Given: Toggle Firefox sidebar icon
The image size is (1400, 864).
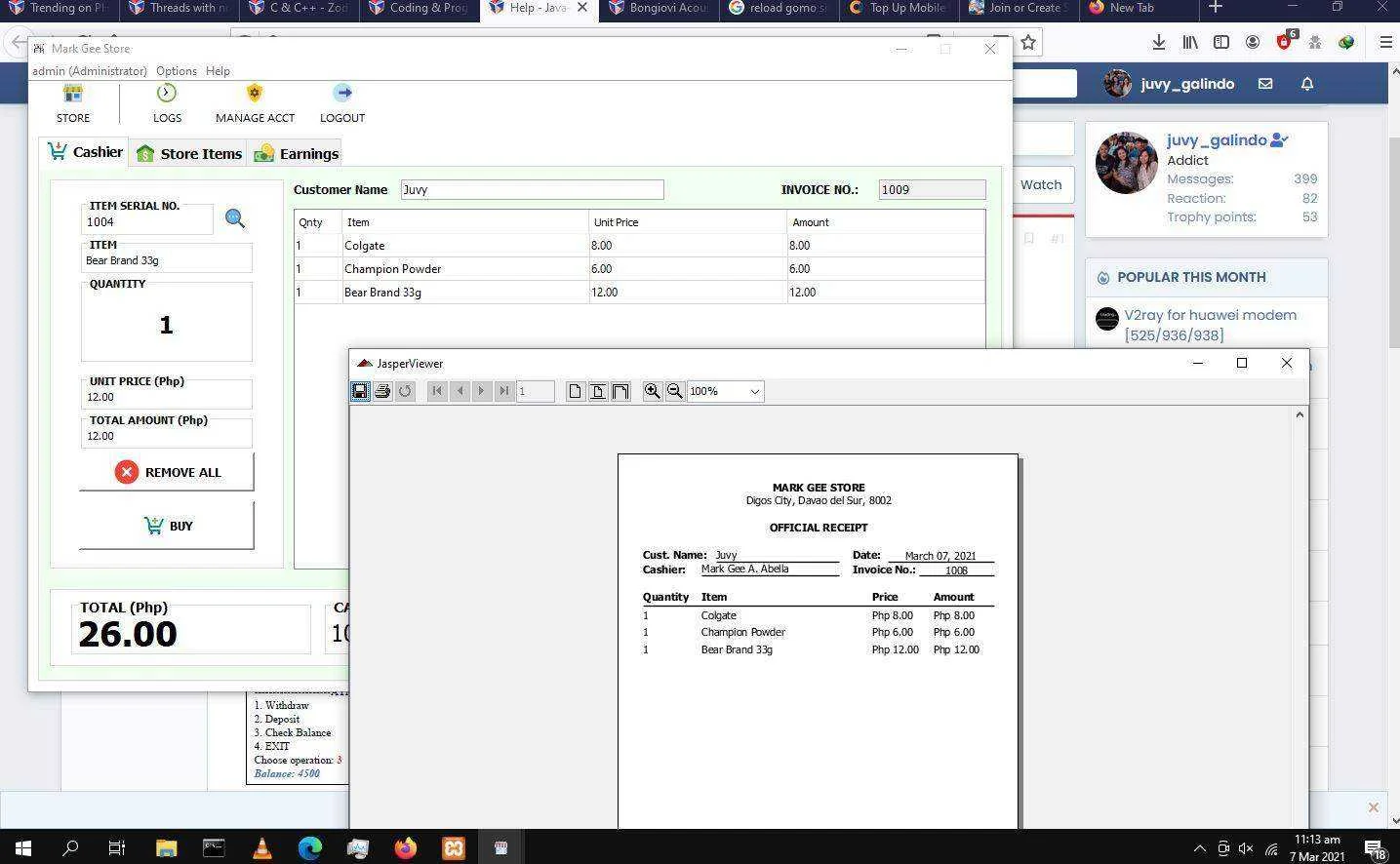Looking at the screenshot, I should click(1221, 42).
